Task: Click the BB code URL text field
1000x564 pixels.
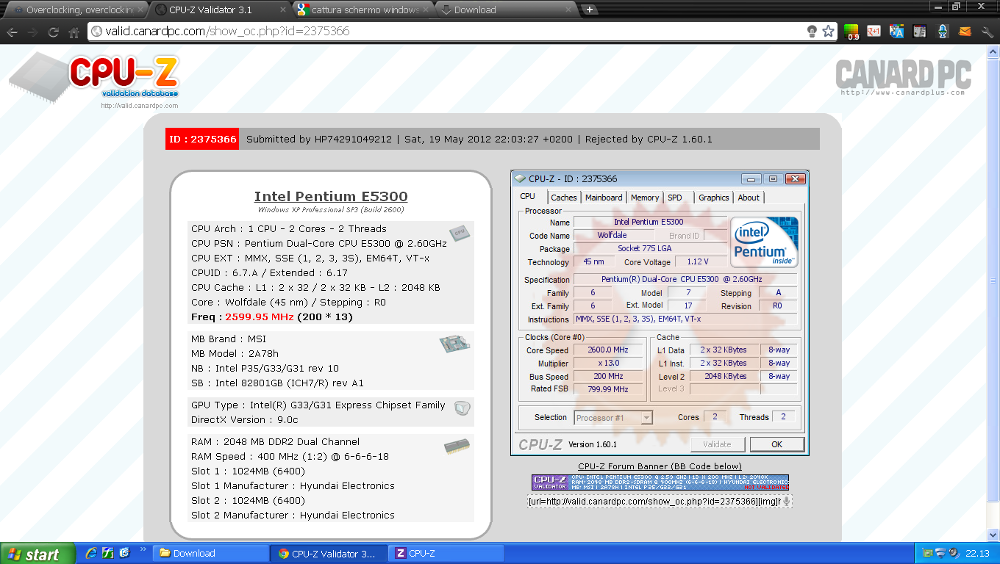Action: pos(659,501)
